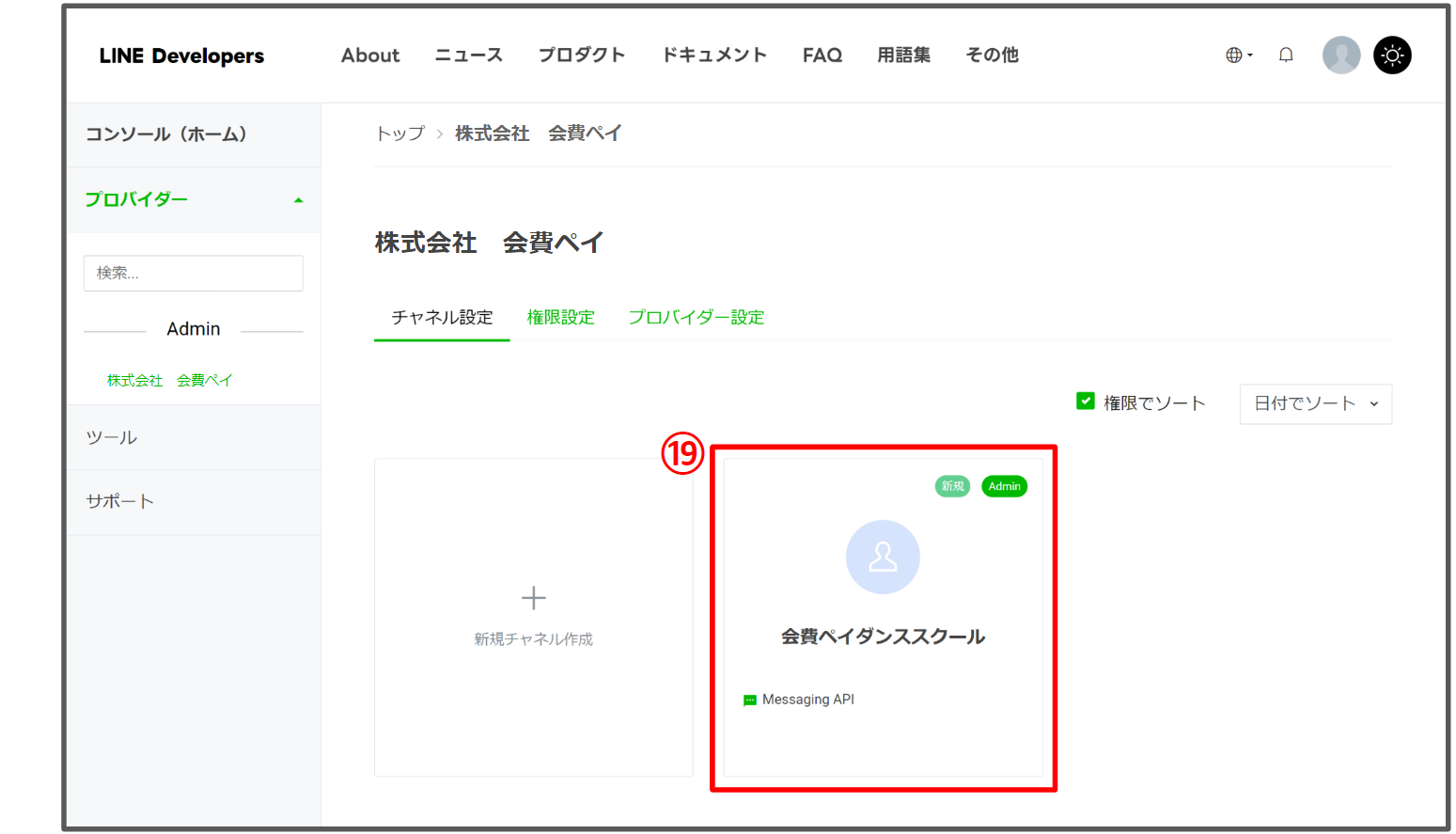Open the 用語集 menu item
Screen dimensions: 1456x834
904,55
